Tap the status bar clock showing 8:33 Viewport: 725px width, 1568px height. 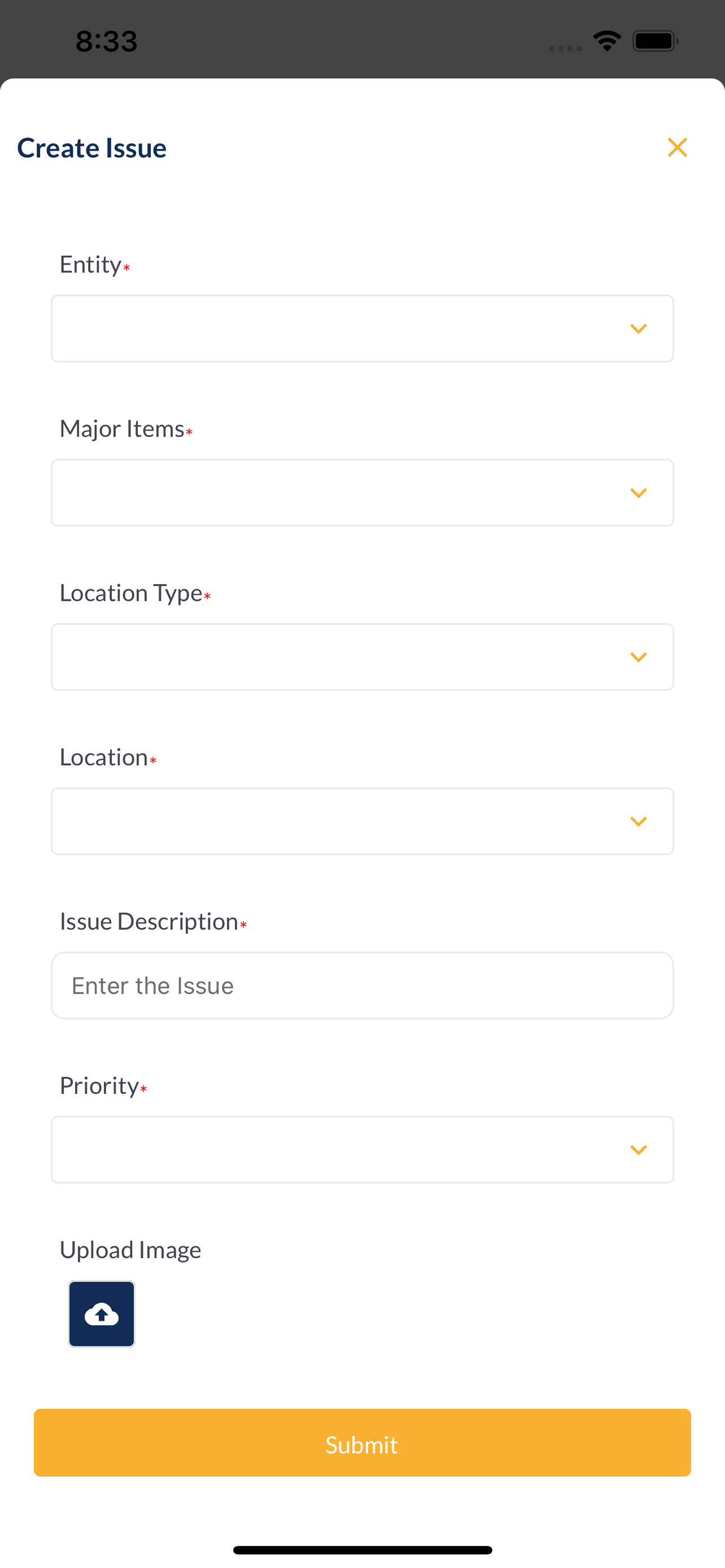click(x=107, y=41)
